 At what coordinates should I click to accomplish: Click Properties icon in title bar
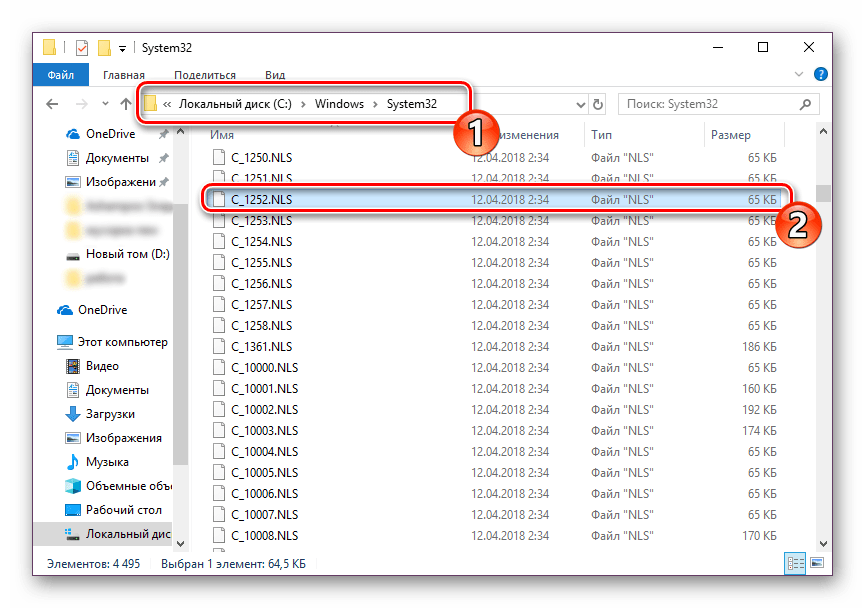[x=81, y=47]
